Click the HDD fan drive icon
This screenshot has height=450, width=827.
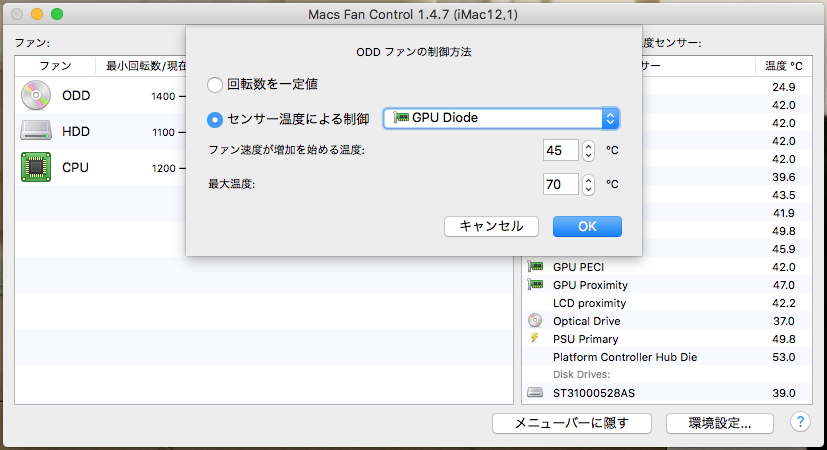tap(36, 131)
